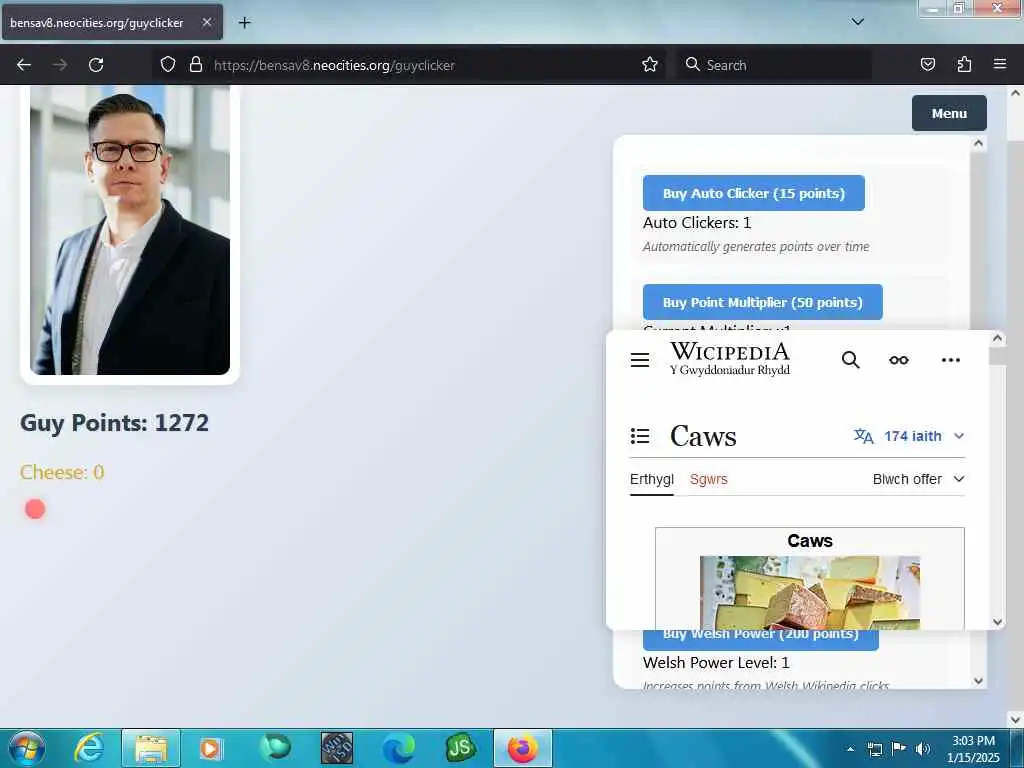The width and height of the screenshot is (1024, 768).
Task: Click the Cheese: 0 label
Action: [x=62, y=472]
